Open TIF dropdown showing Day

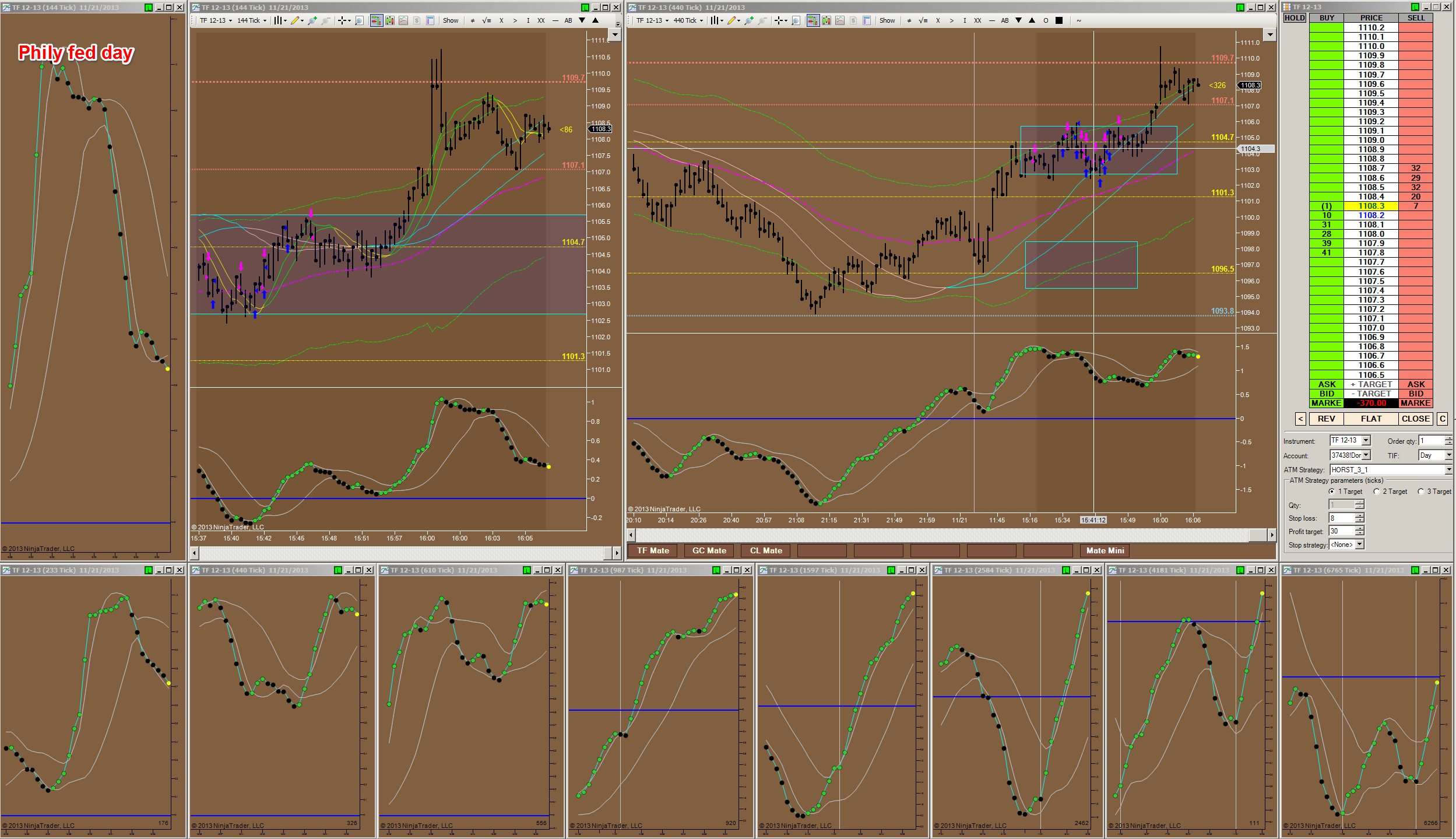point(1448,455)
